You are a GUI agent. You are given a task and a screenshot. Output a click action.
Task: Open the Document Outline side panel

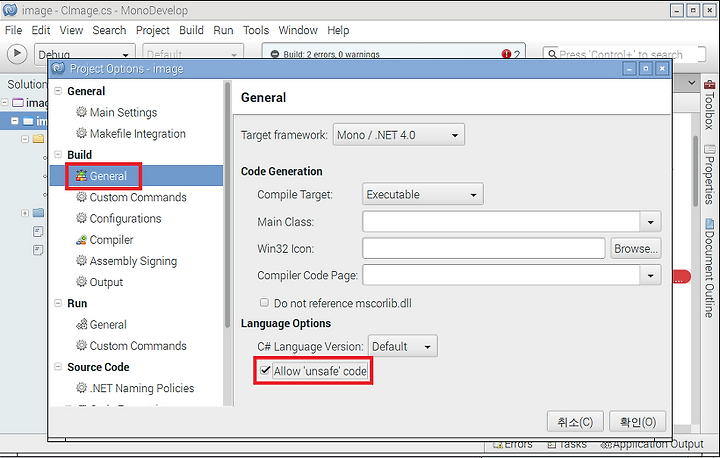pos(709,268)
